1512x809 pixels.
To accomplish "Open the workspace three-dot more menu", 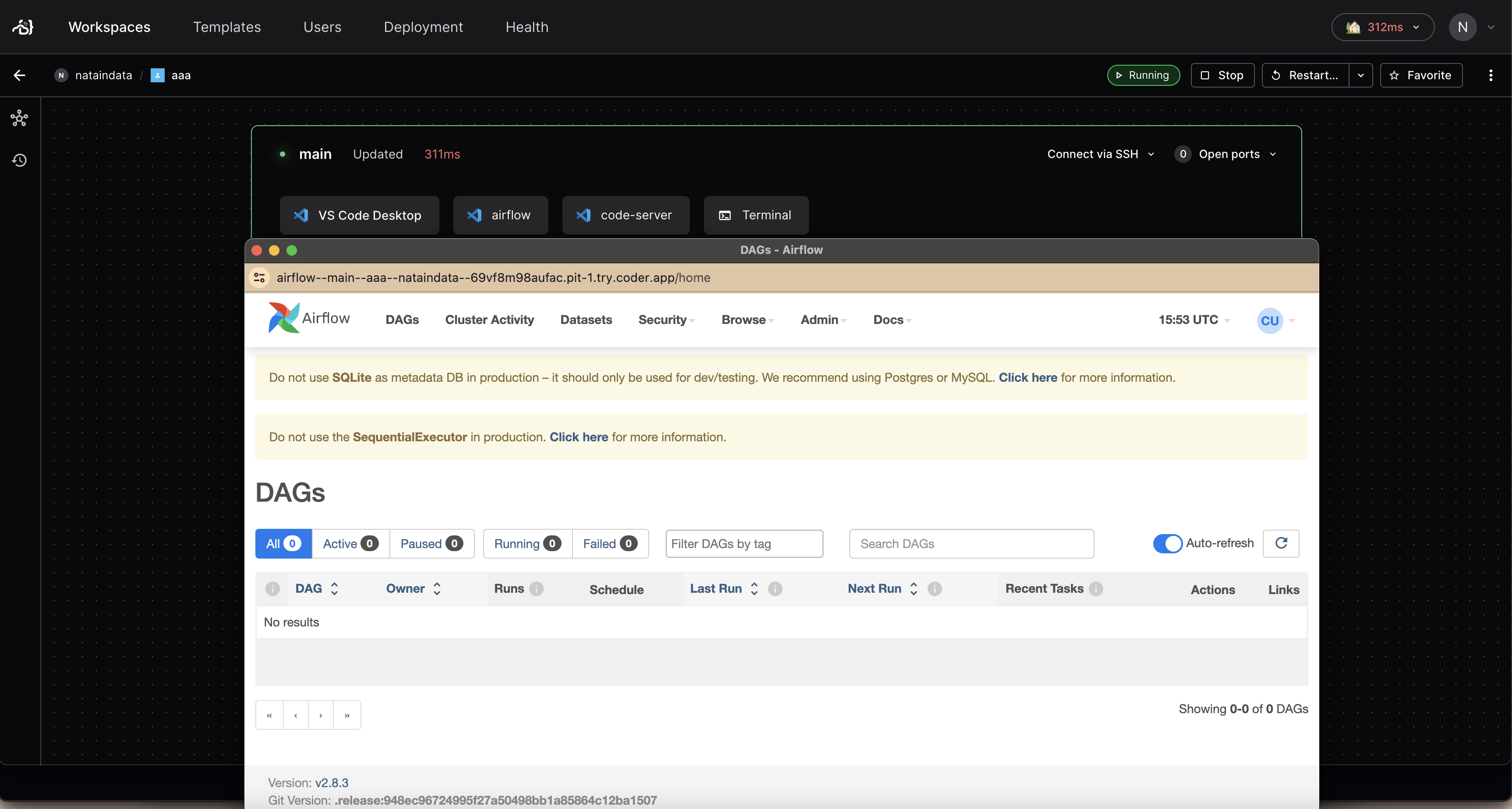I will pyautogui.click(x=1490, y=75).
